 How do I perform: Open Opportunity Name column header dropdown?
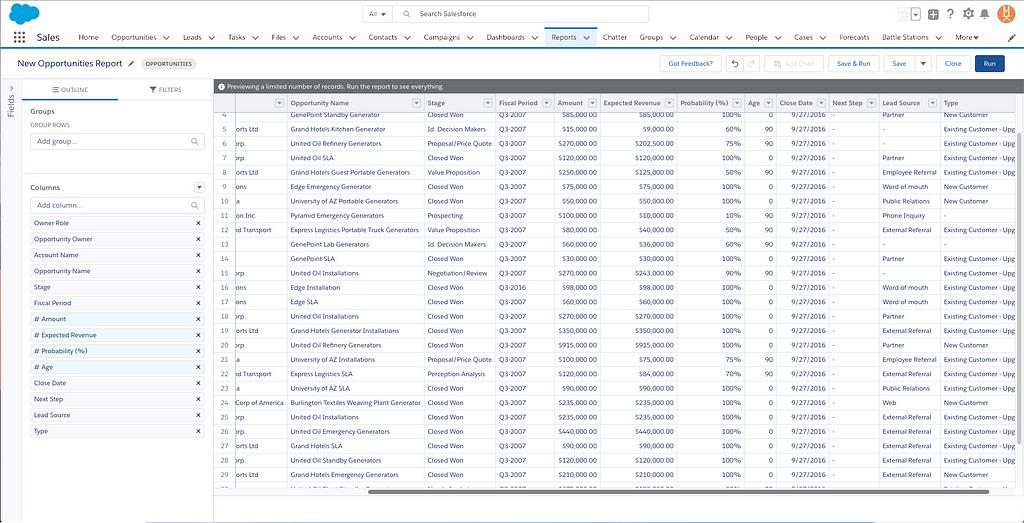[x=416, y=103]
